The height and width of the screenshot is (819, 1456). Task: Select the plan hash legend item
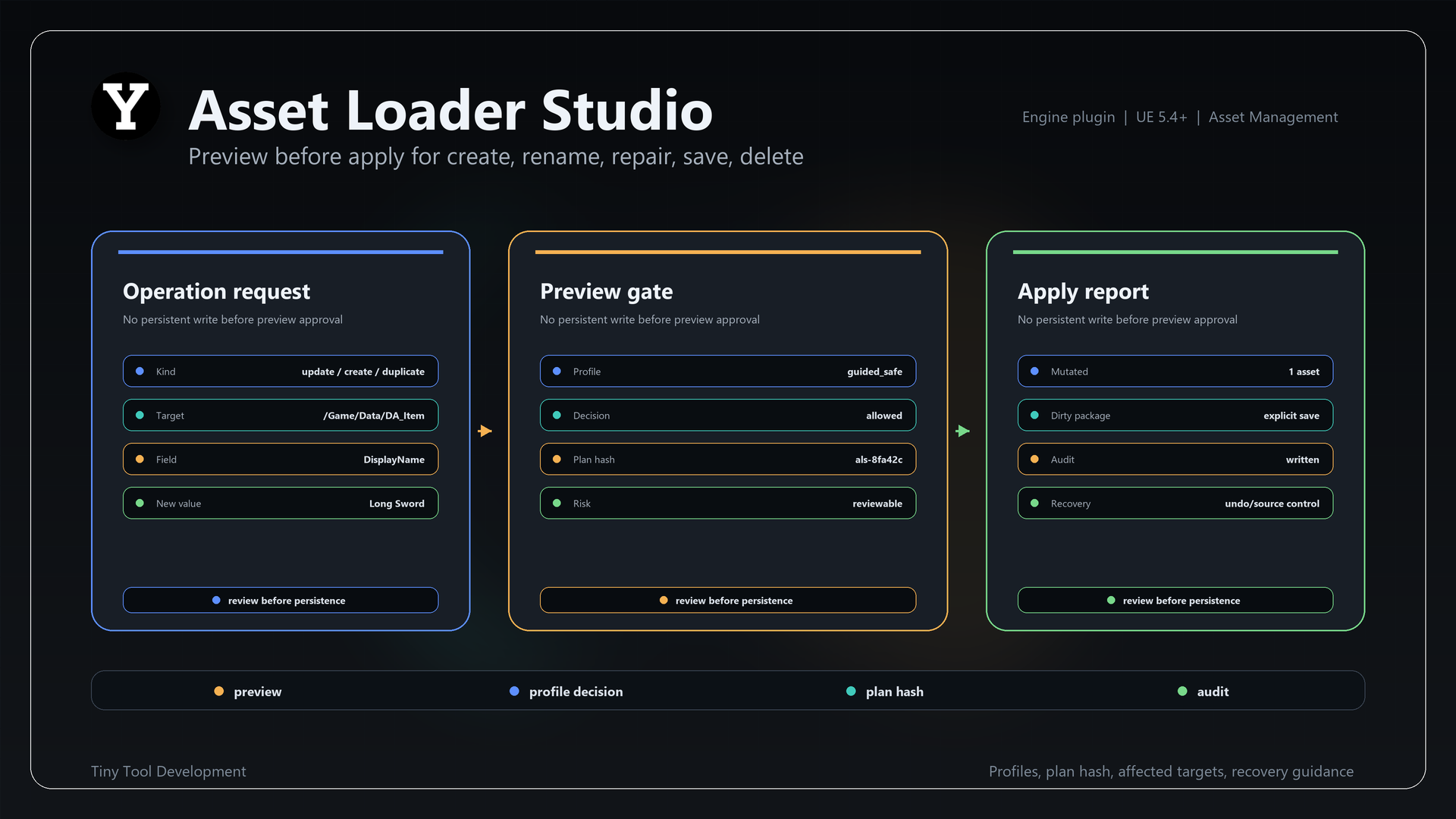coord(885,692)
